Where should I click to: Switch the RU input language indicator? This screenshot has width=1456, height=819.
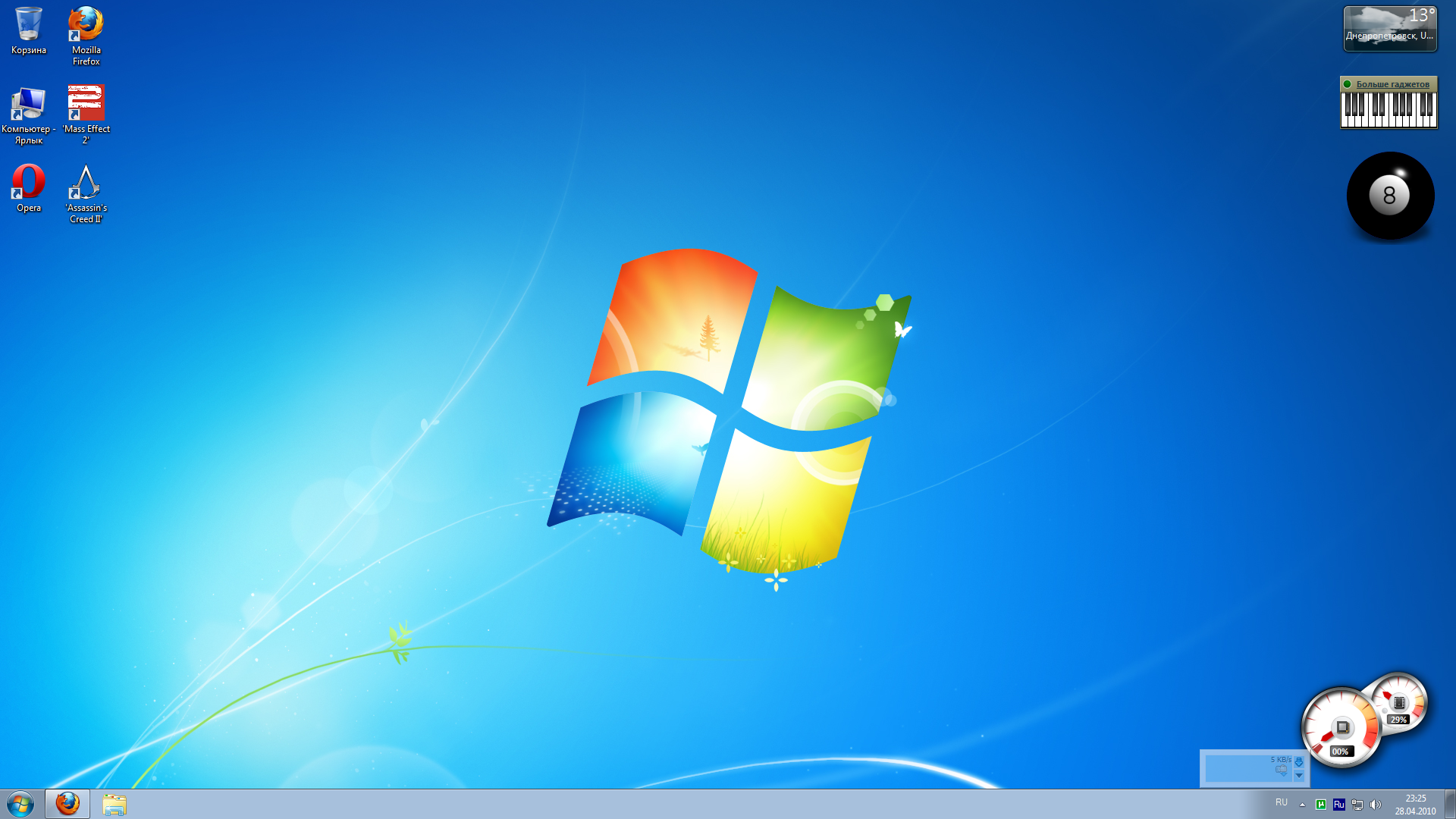(x=1282, y=802)
